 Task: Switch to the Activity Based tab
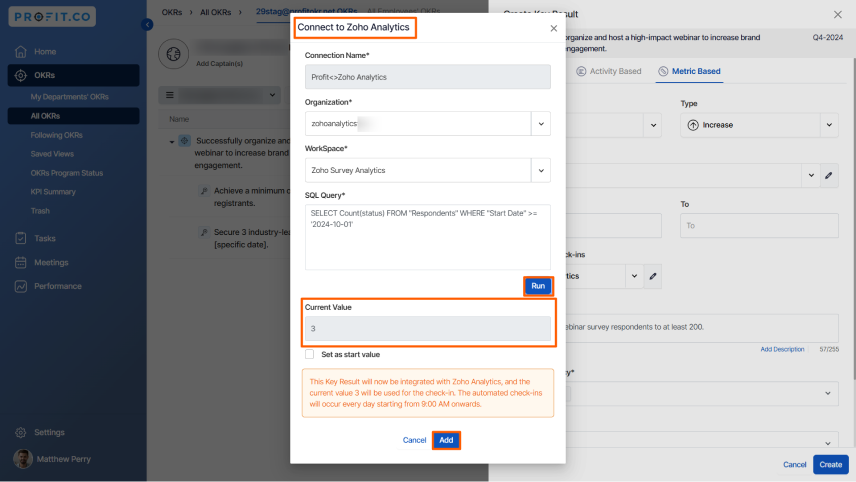[609, 71]
